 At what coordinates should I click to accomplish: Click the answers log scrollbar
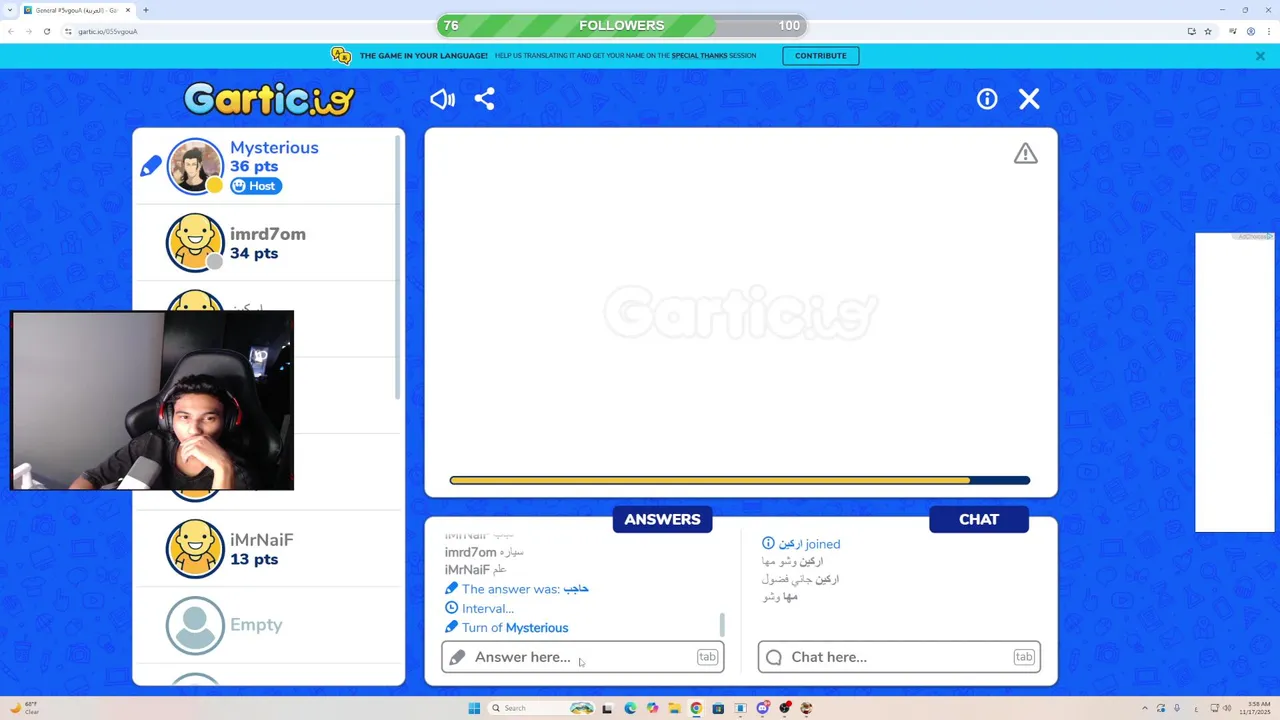click(722, 625)
